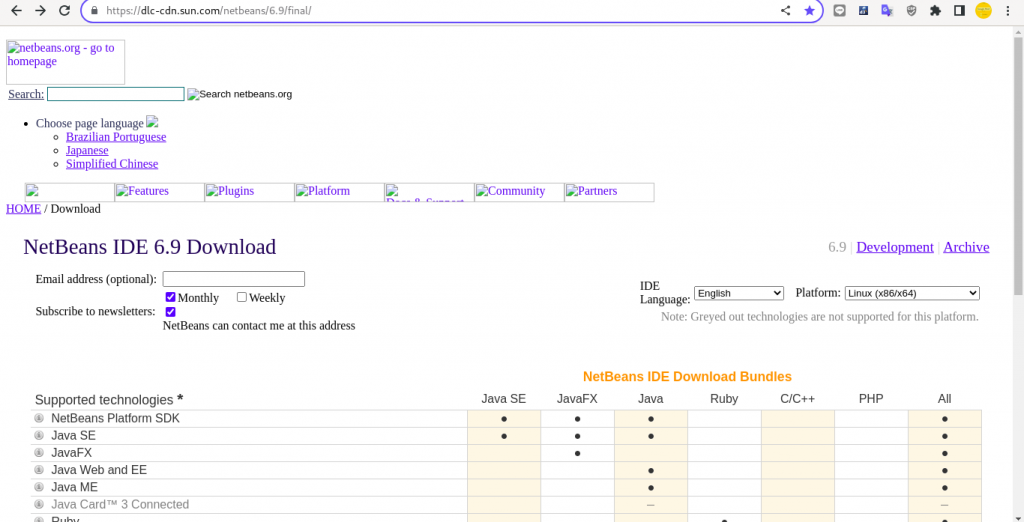Open the Partners navigation tab
This screenshot has width=1024, height=522.
coord(609,192)
